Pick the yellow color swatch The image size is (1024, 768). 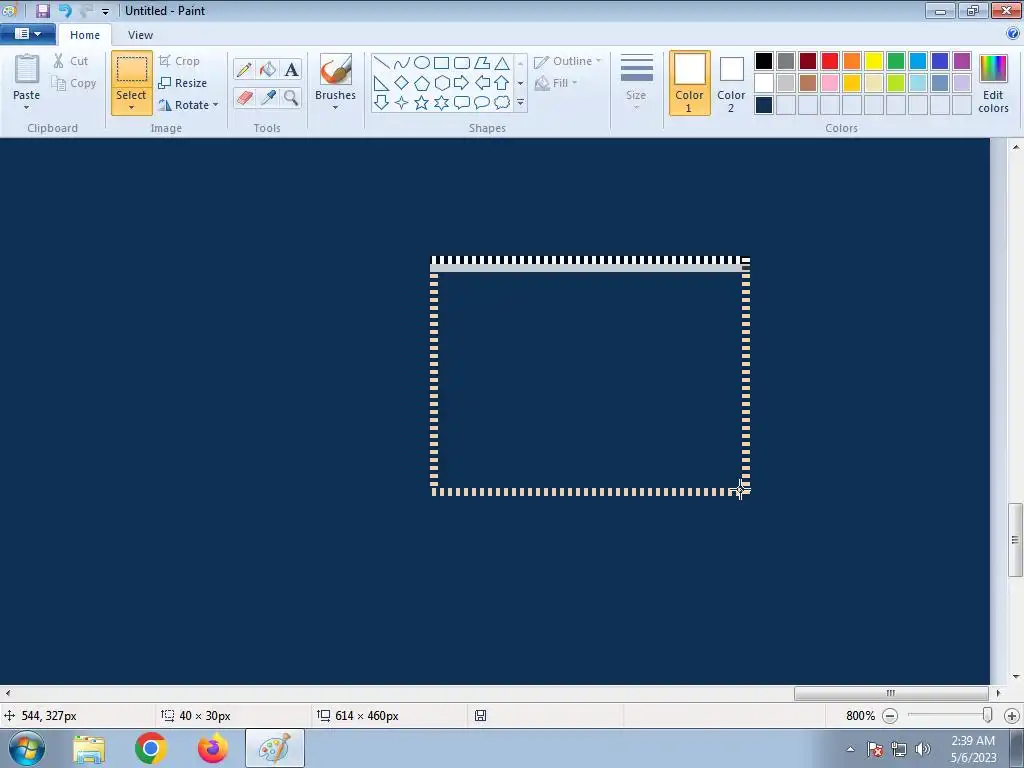tap(873, 61)
